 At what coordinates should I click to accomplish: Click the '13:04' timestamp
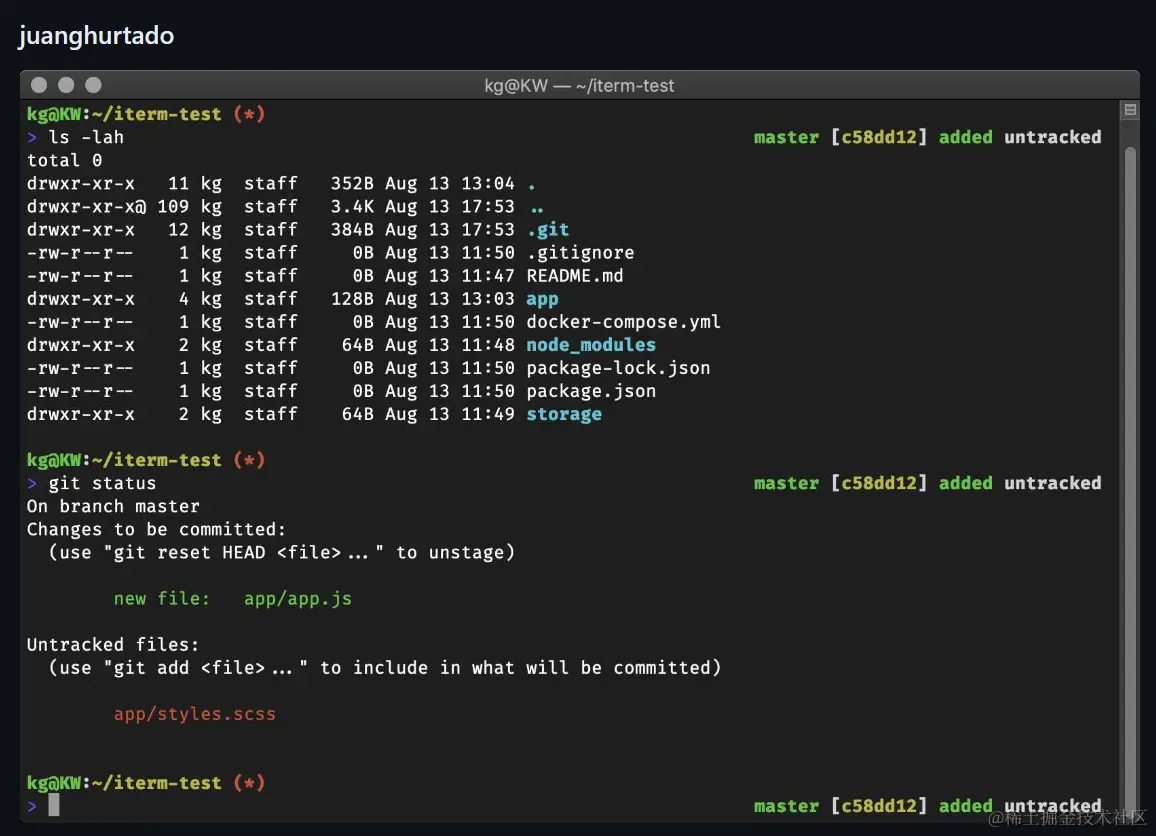[x=488, y=184]
